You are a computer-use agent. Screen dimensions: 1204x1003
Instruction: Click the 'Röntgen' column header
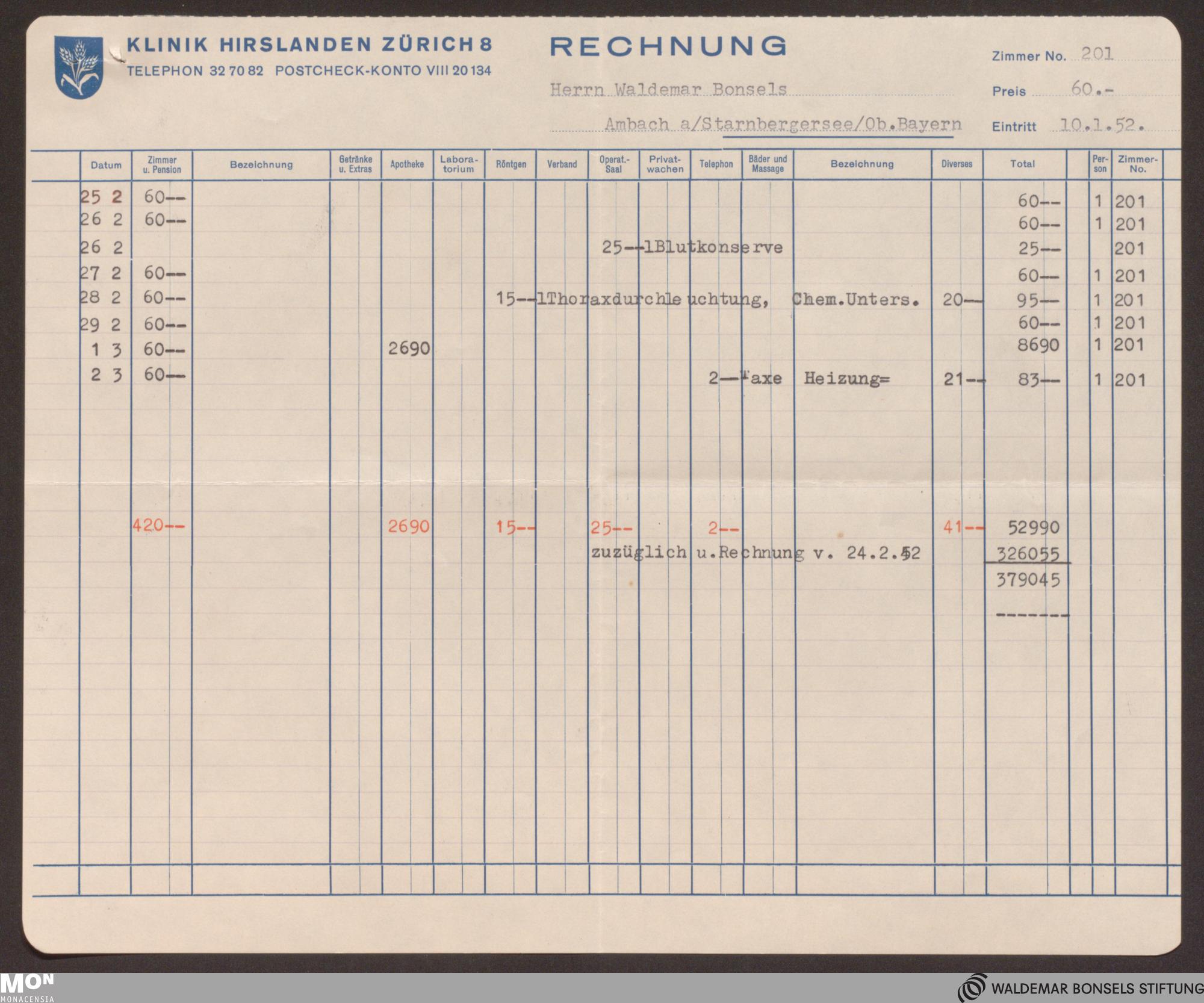point(510,164)
